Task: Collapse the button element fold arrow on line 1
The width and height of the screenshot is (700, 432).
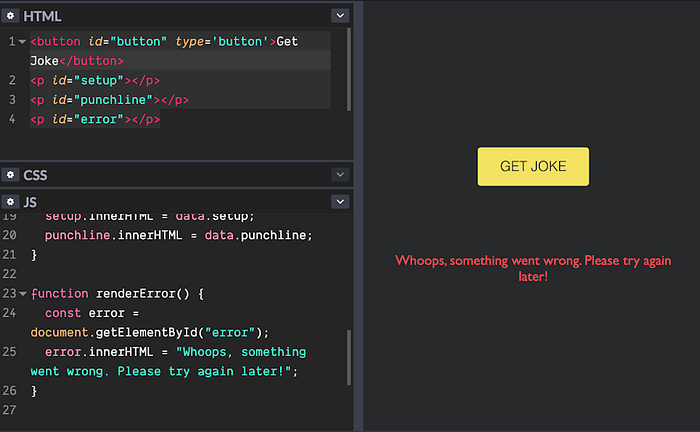Action: 22,42
